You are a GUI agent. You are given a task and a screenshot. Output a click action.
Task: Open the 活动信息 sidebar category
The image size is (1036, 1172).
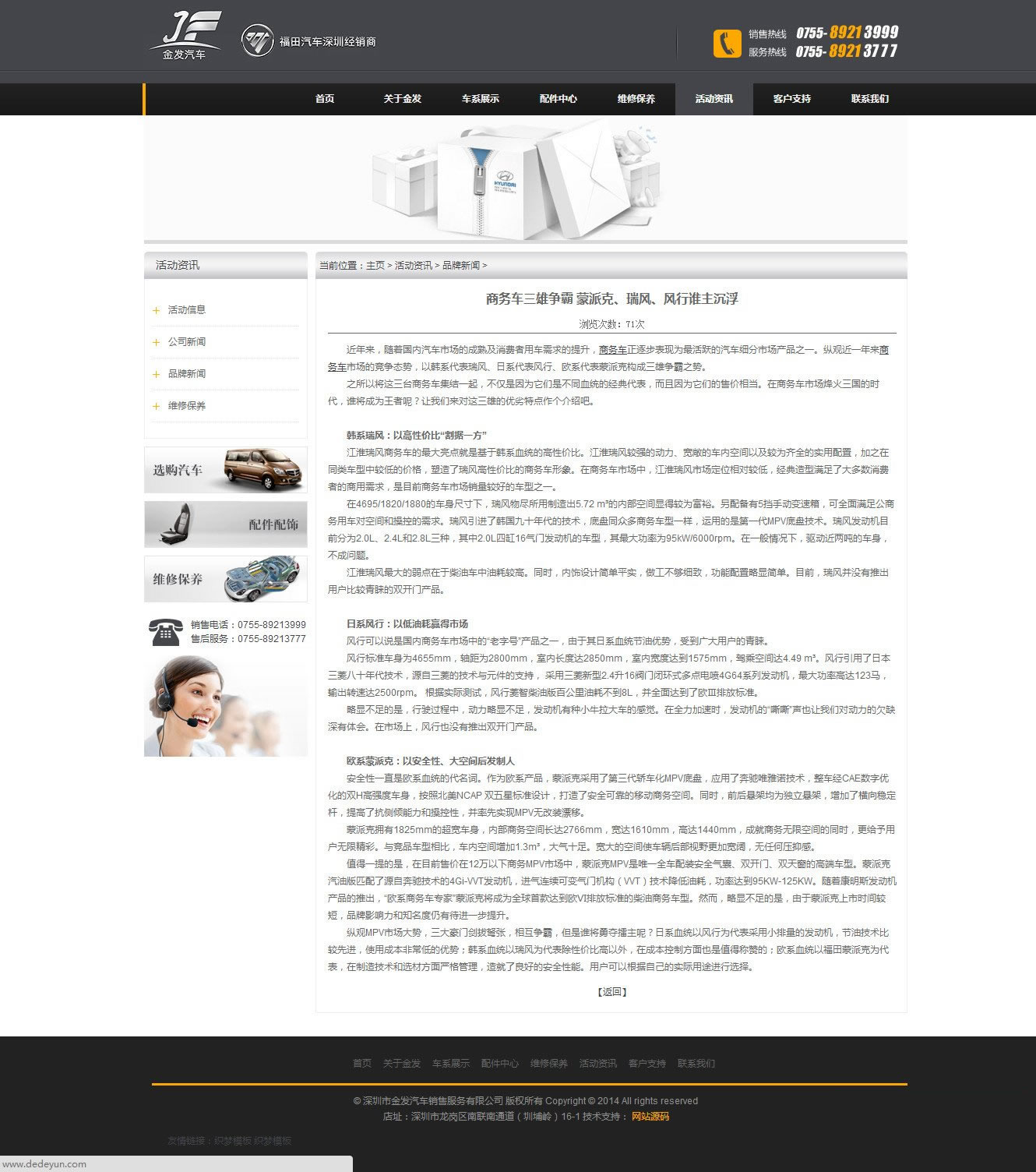(x=187, y=310)
